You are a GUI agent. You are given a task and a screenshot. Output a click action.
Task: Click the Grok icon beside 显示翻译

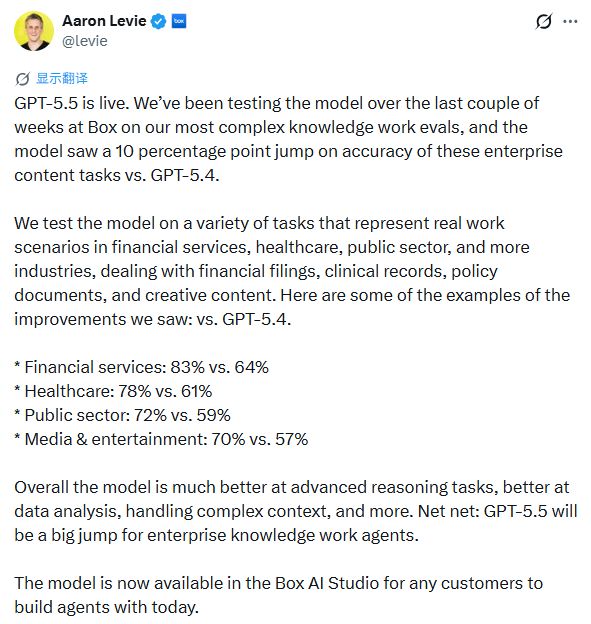coord(22,79)
